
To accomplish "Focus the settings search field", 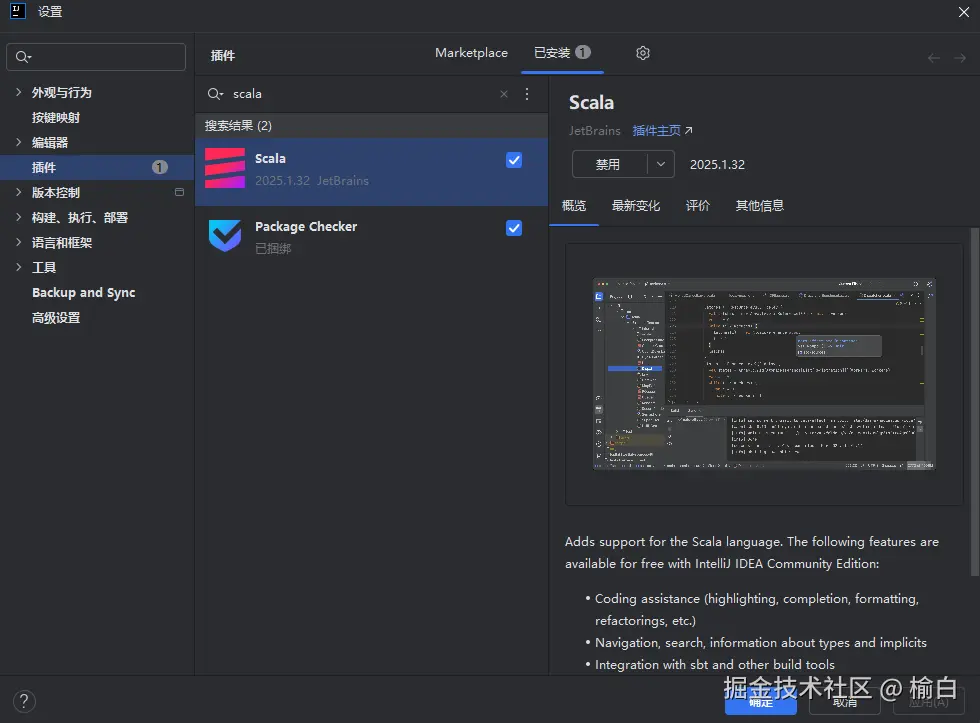I will [96, 57].
